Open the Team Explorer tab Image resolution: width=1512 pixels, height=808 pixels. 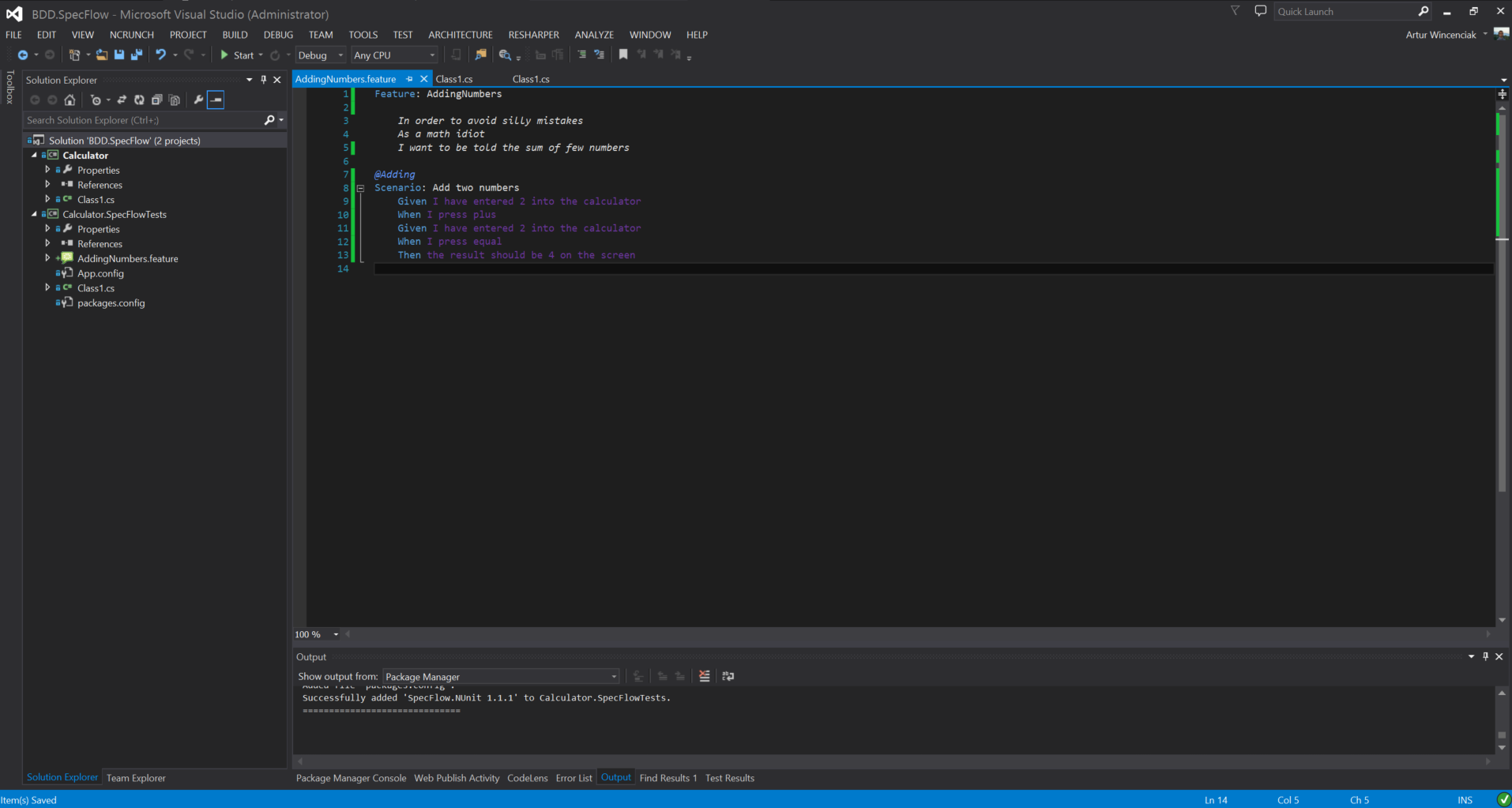point(136,778)
